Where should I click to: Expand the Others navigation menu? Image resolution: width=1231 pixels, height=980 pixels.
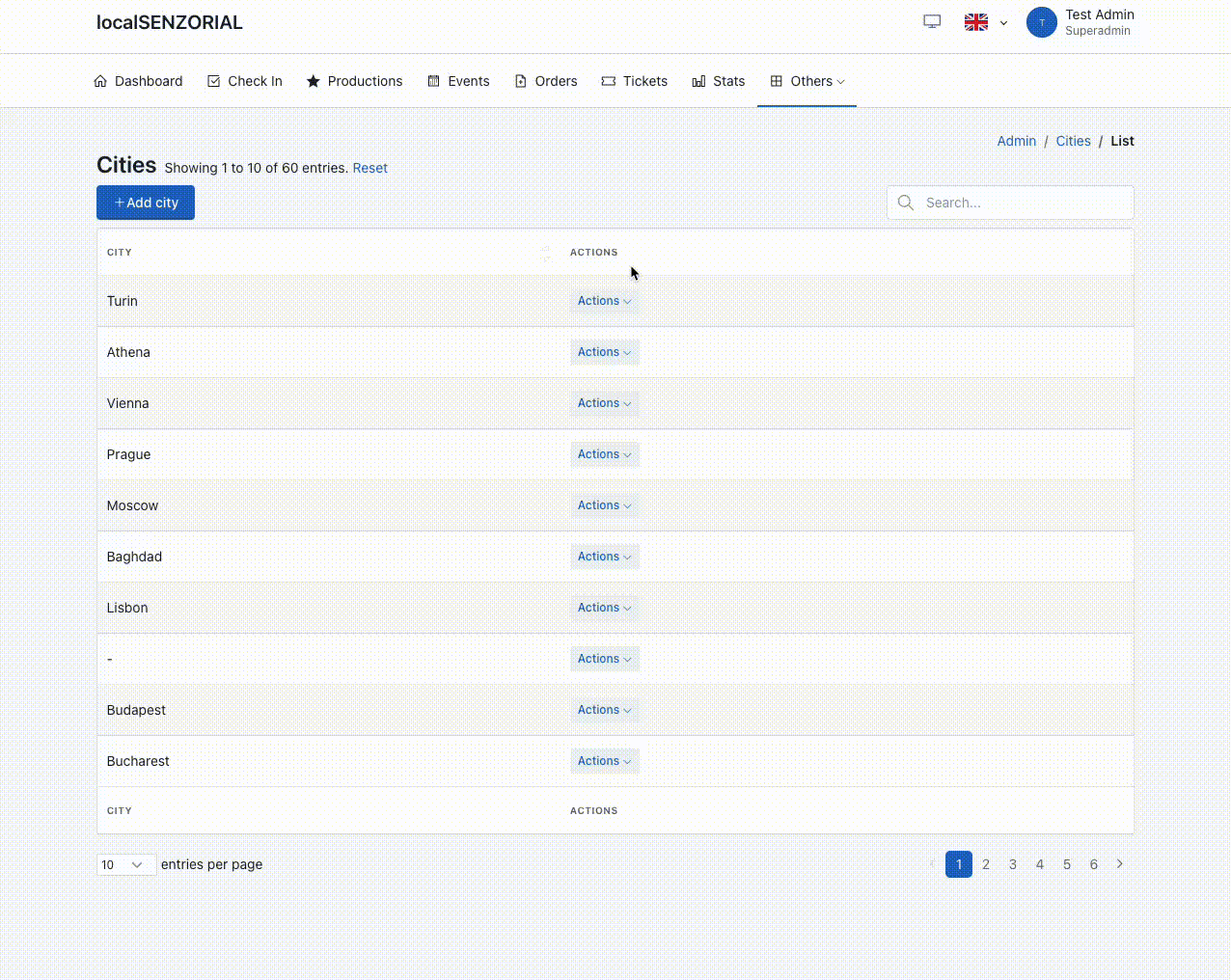tap(807, 81)
